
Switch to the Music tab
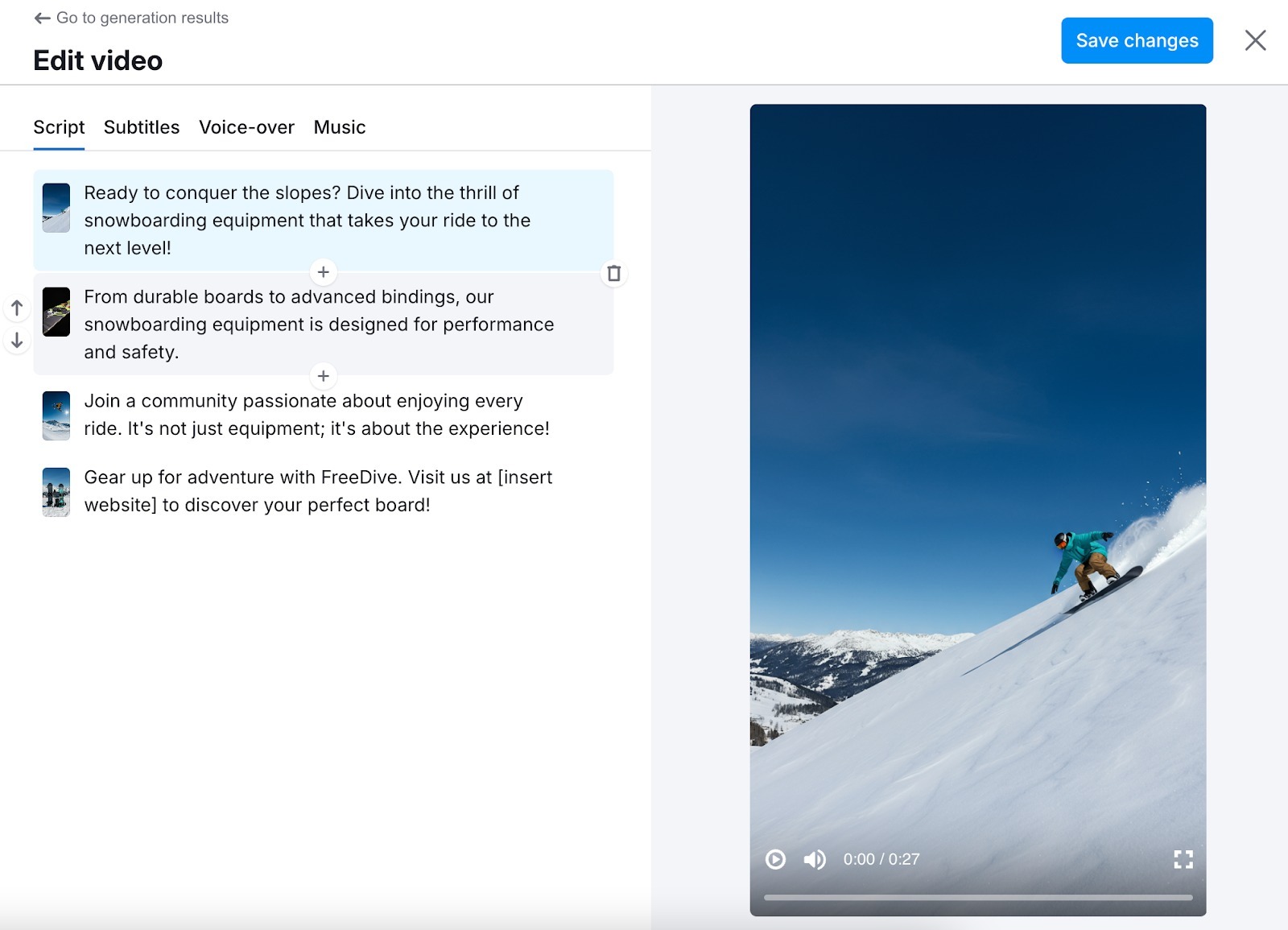tap(340, 127)
